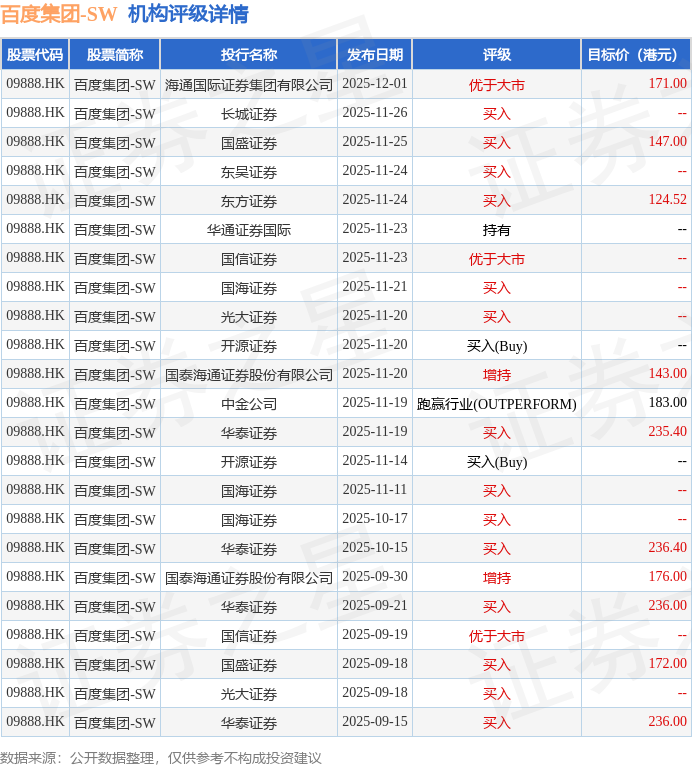Click 买入(Buy) rating dated 2025-11-14
This screenshot has width=692, height=767.
tap(497, 462)
